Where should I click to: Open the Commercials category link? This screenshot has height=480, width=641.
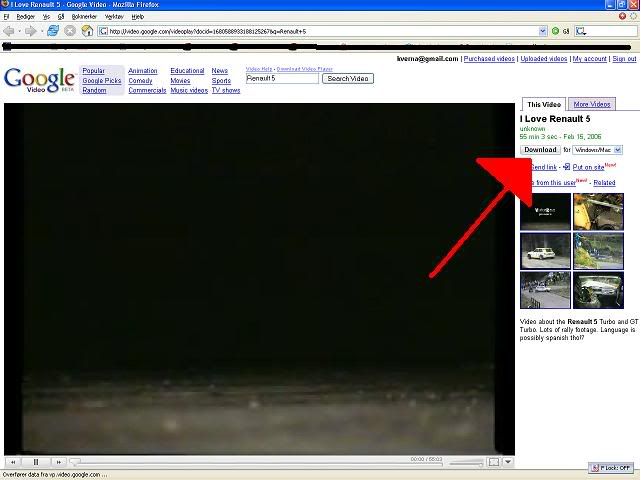[147, 90]
